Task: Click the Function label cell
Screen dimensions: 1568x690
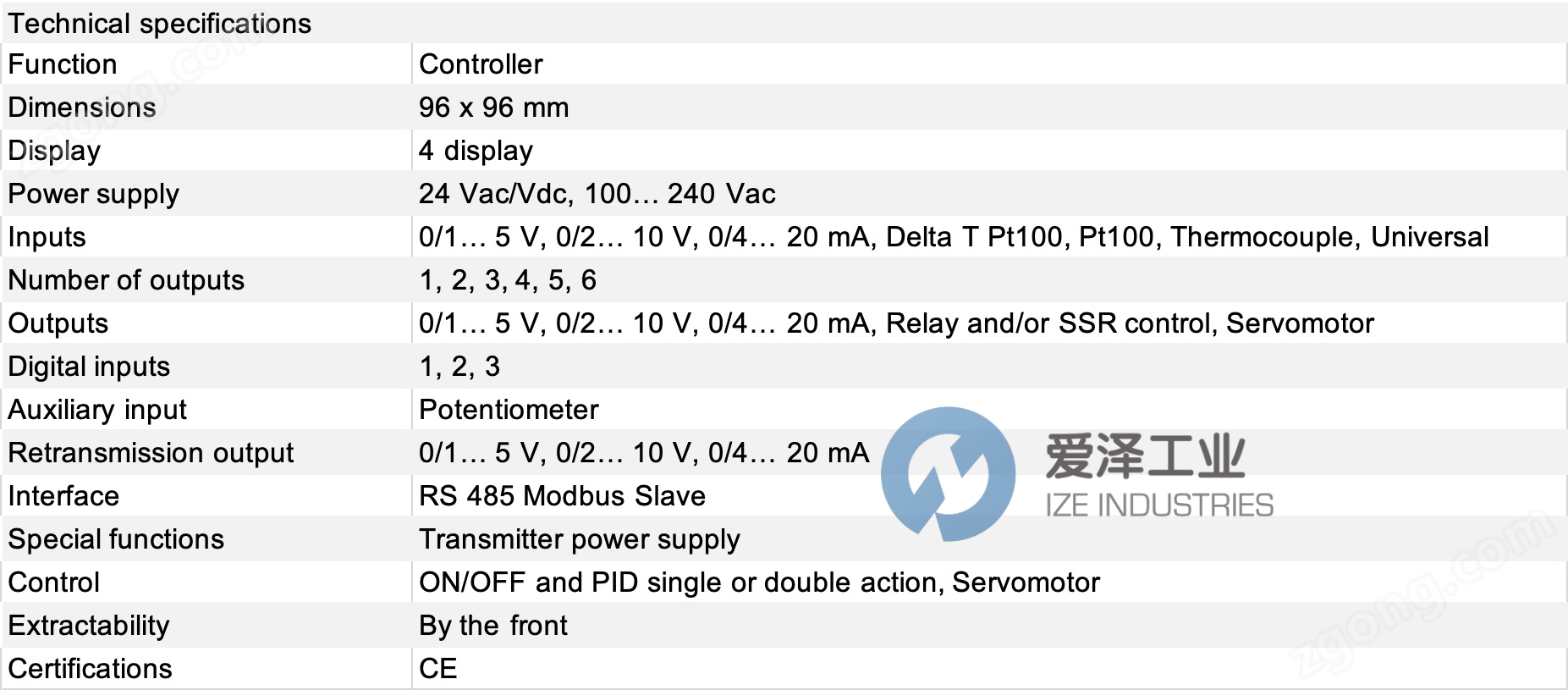Action: 206,64
